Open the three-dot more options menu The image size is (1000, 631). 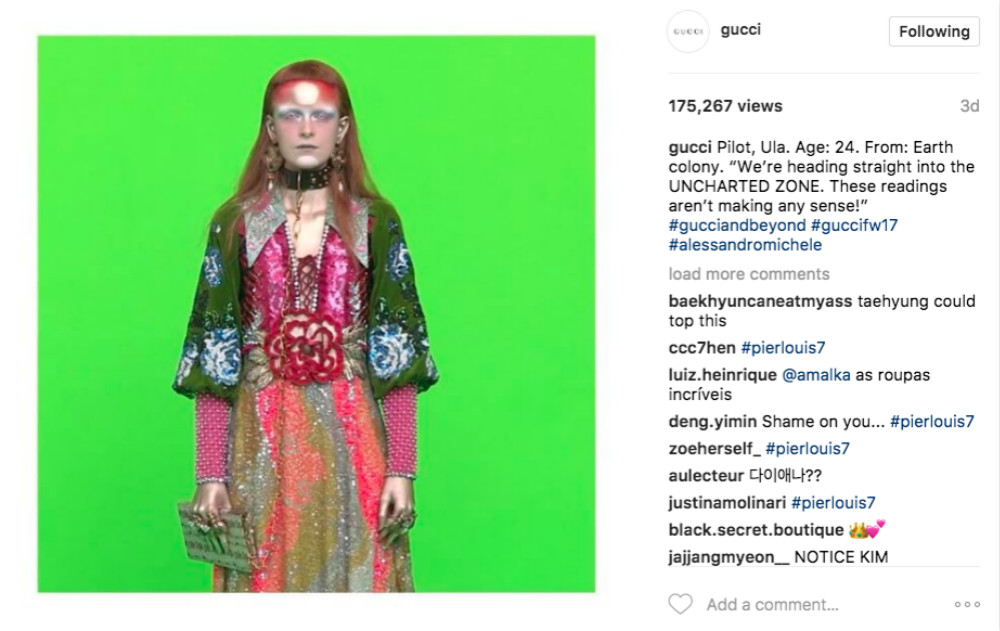click(x=967, y=604)
